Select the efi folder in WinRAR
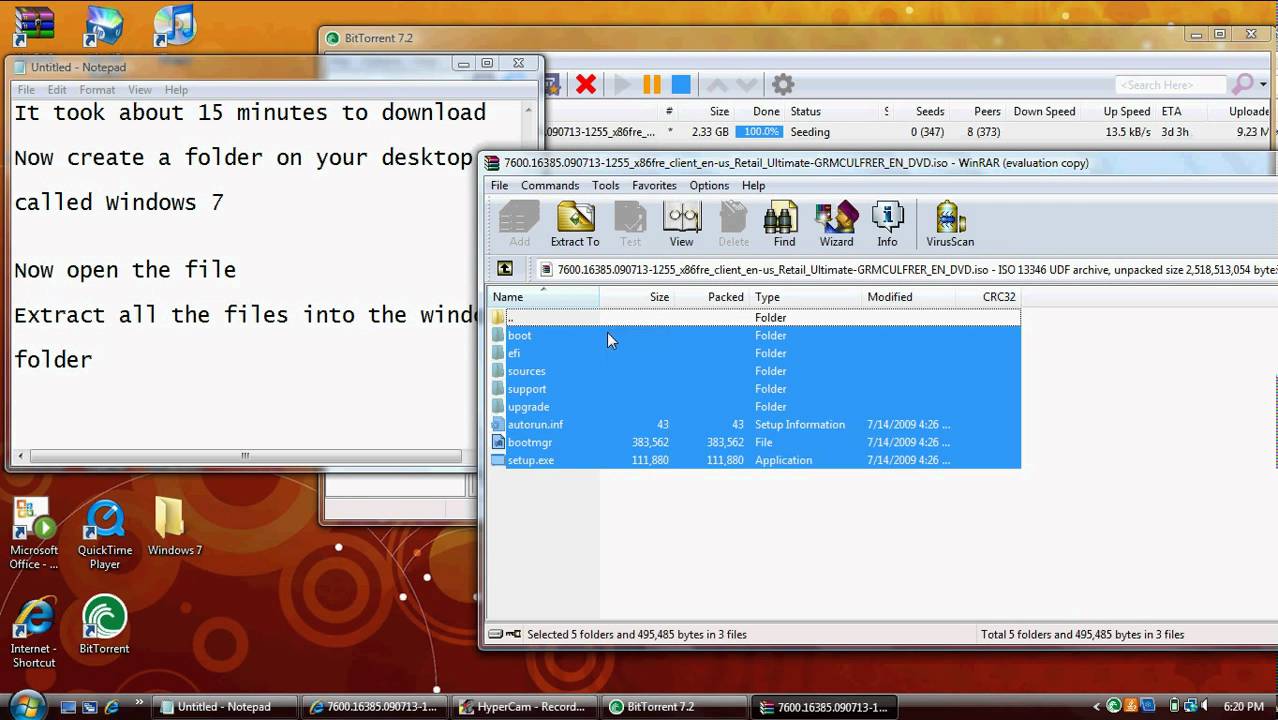Viewport: 1278px width, 720px height. [755, 354]
